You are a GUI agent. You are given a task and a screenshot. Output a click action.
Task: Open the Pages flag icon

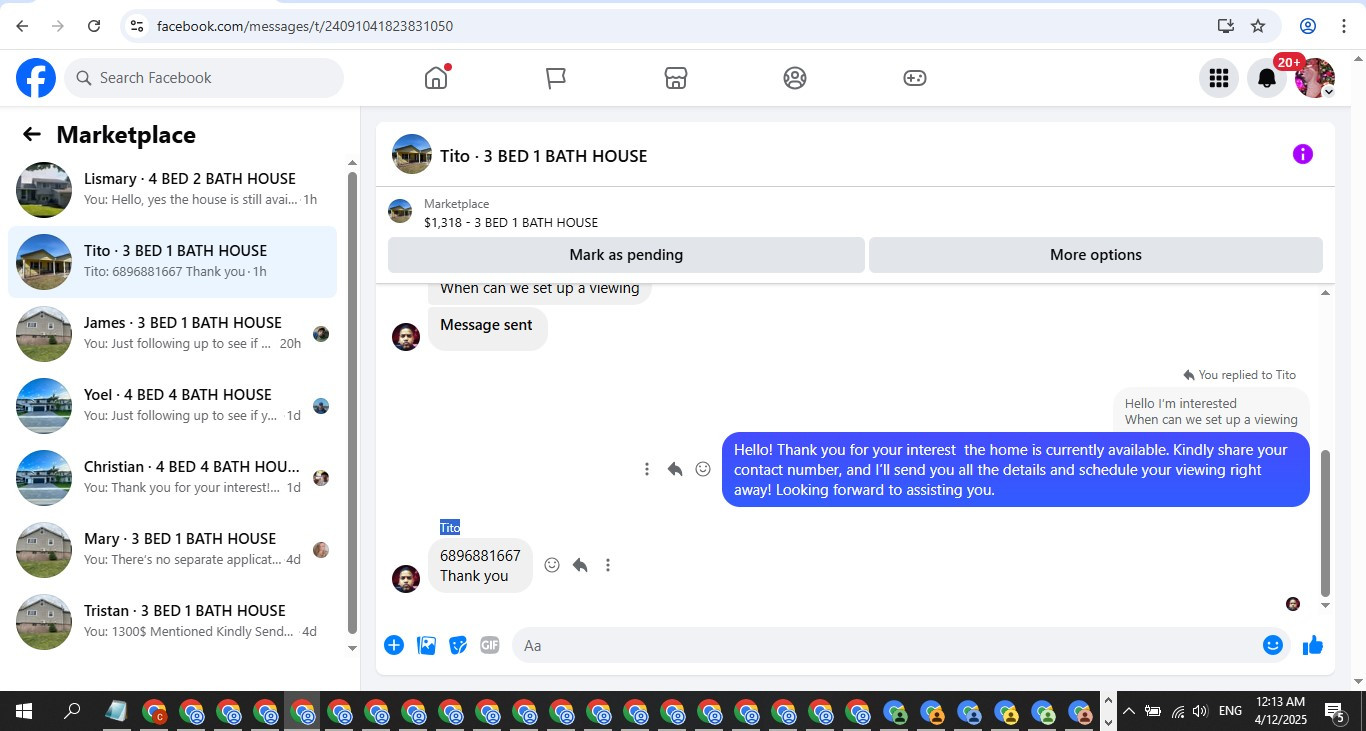[556, 78]
